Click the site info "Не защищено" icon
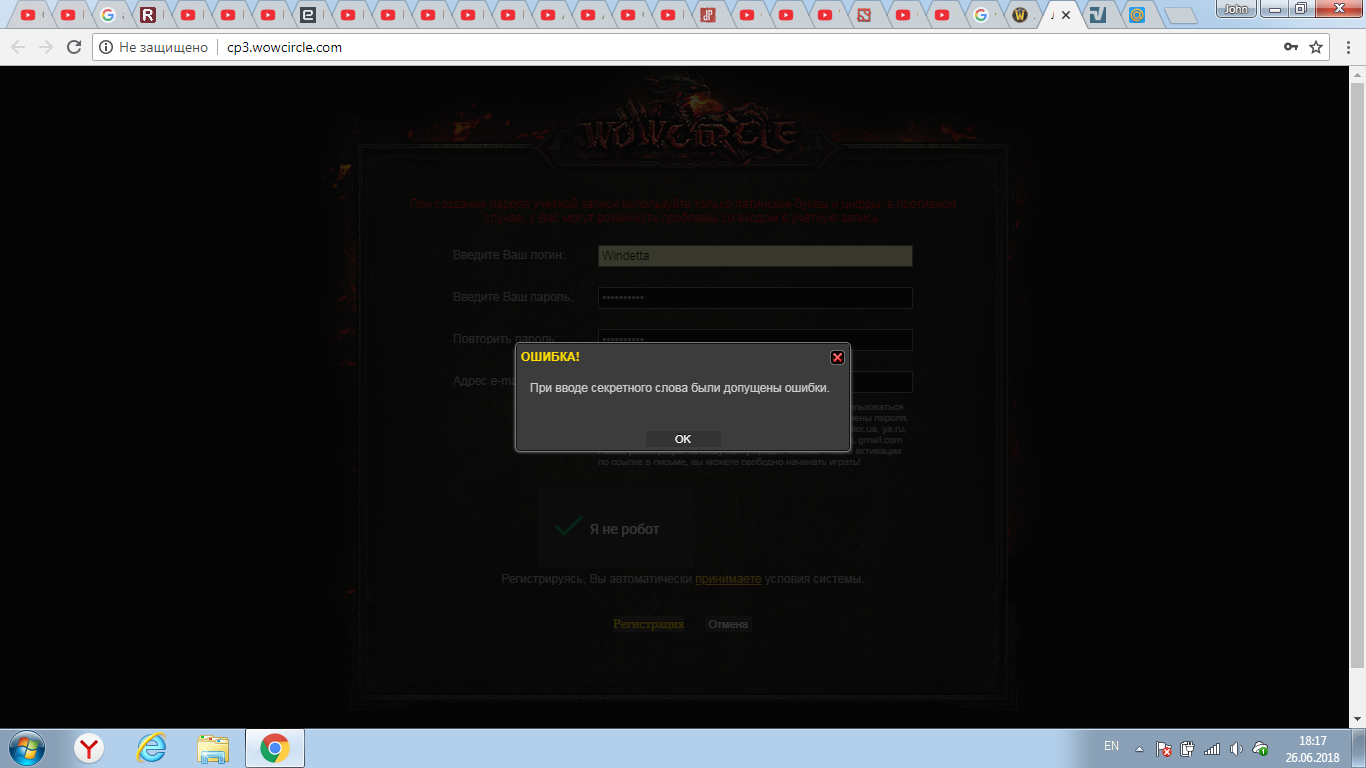 pyautogui.click(x=106, y=47)
